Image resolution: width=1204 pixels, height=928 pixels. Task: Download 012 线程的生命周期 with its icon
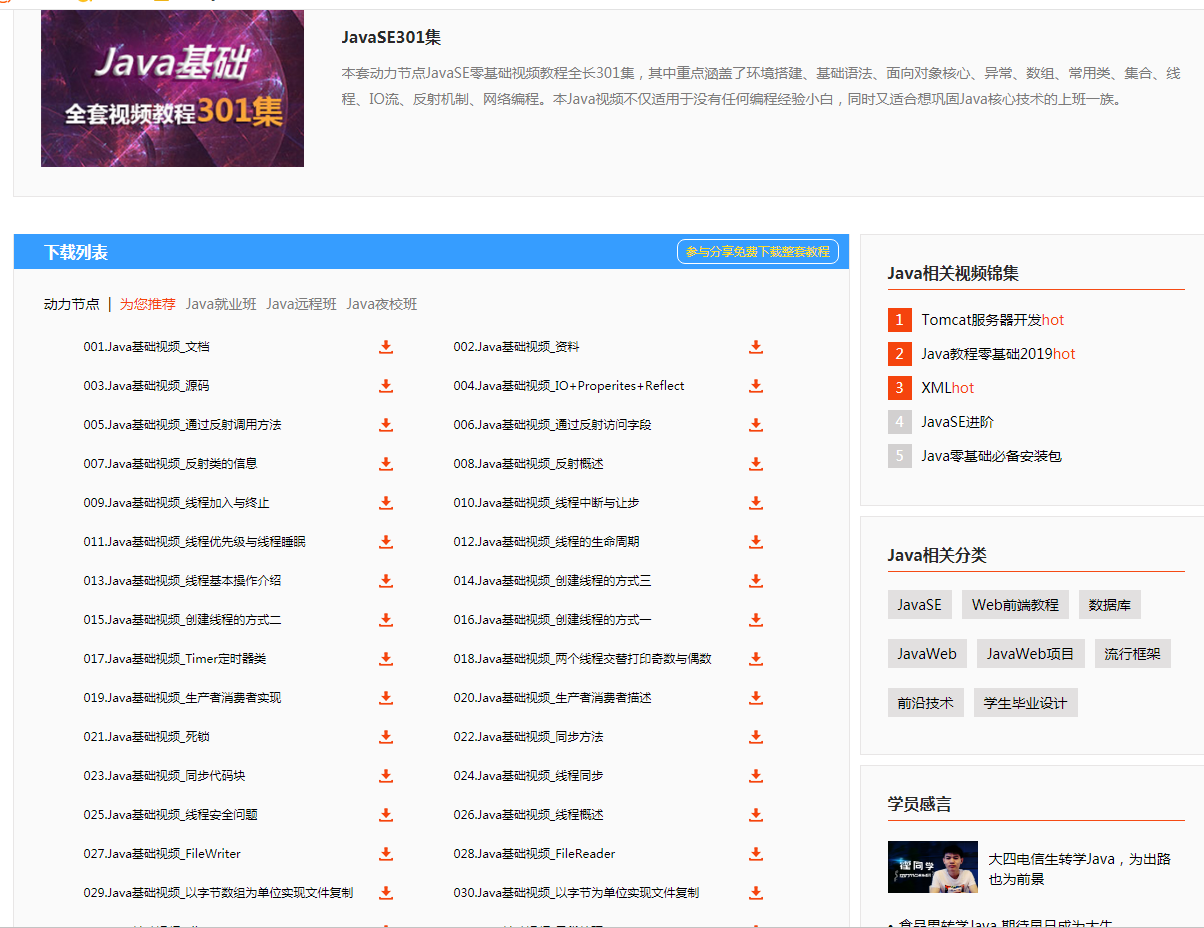(x=756, y=542)
